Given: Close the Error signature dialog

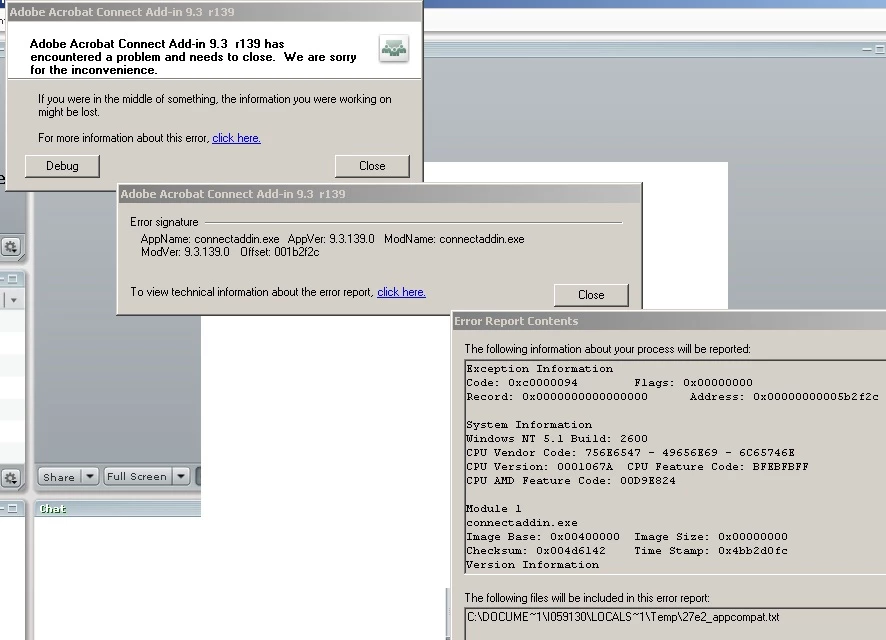Looking at the screenshot, I should 591,295.
